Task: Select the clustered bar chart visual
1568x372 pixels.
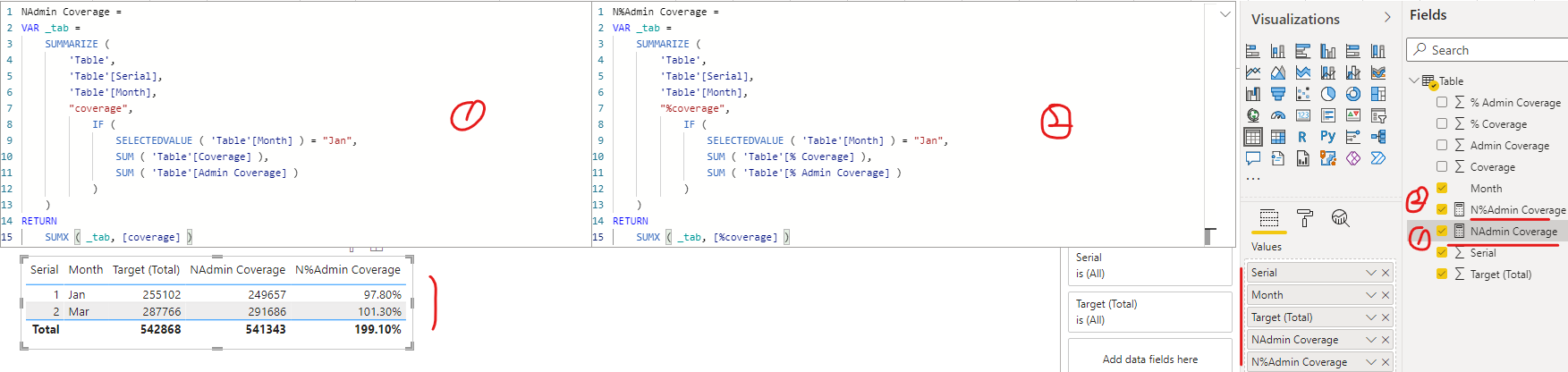Action: pos(1303,51)
